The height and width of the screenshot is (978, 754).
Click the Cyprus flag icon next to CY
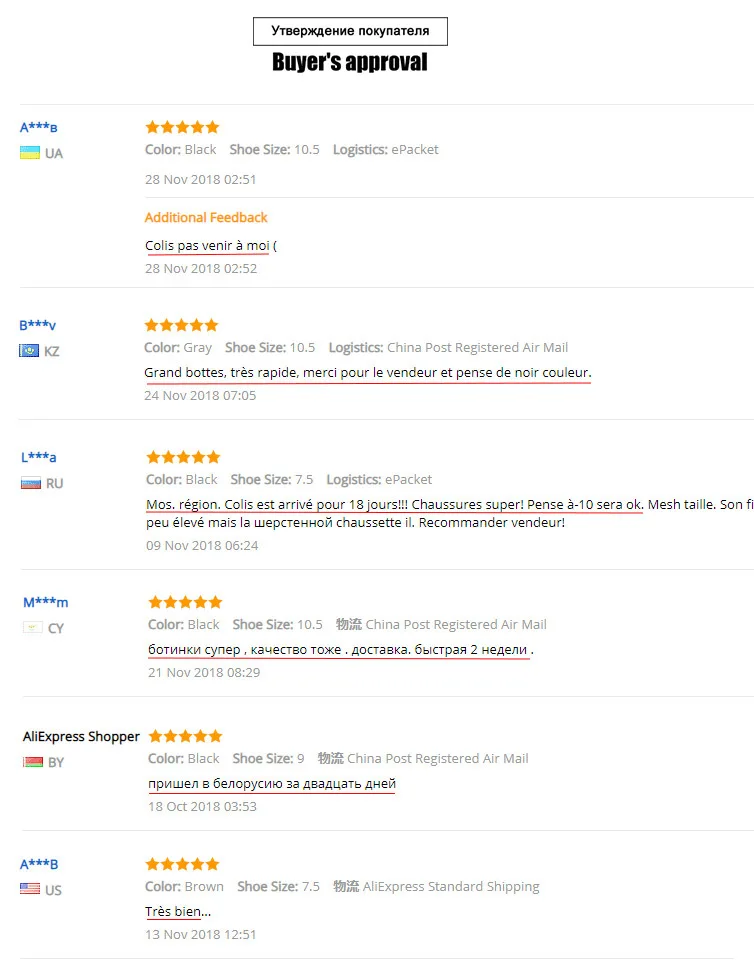click(x=32, y=627)
